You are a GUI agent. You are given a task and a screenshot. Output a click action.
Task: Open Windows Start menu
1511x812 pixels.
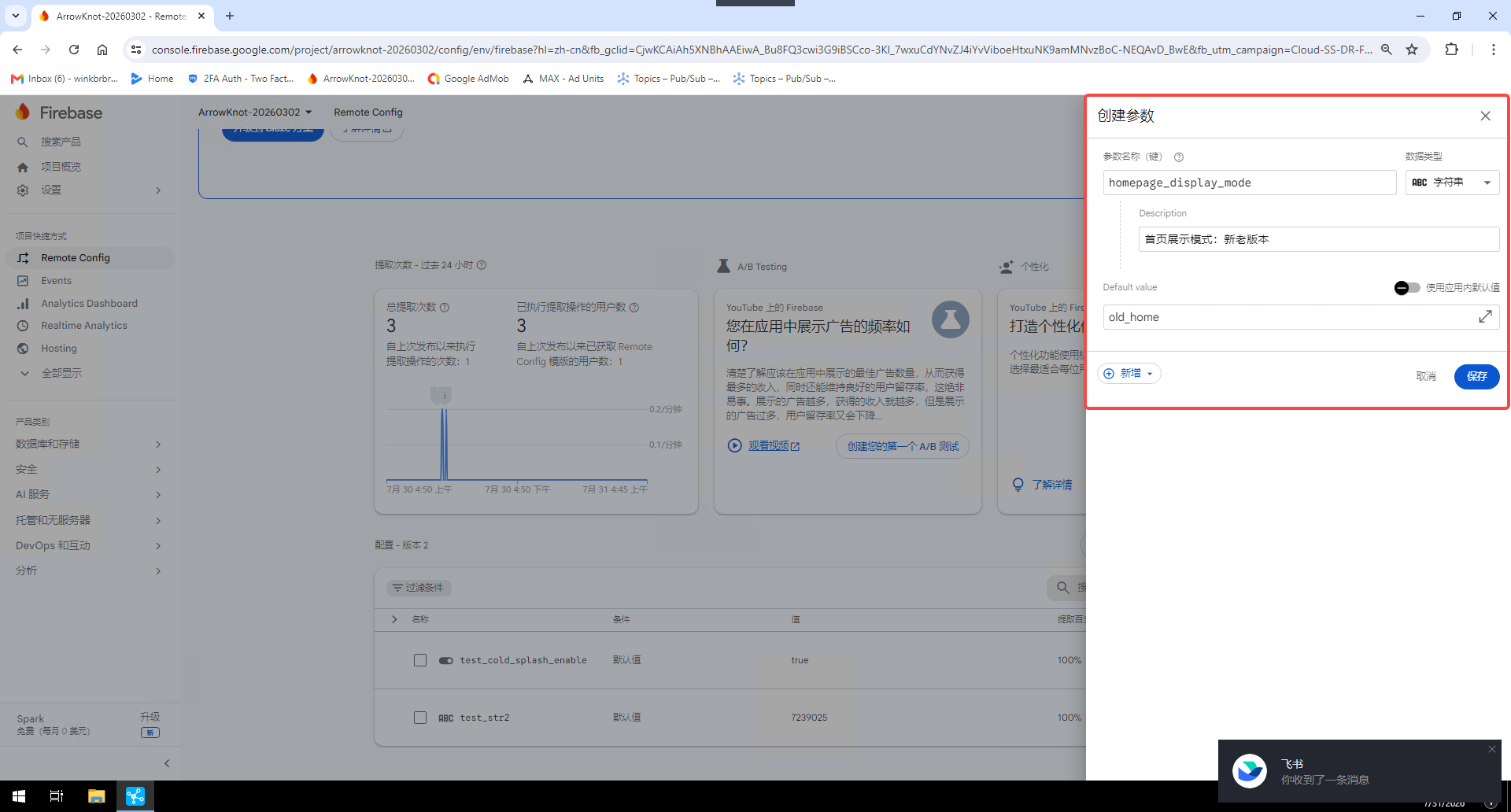[x=19, y=796]
